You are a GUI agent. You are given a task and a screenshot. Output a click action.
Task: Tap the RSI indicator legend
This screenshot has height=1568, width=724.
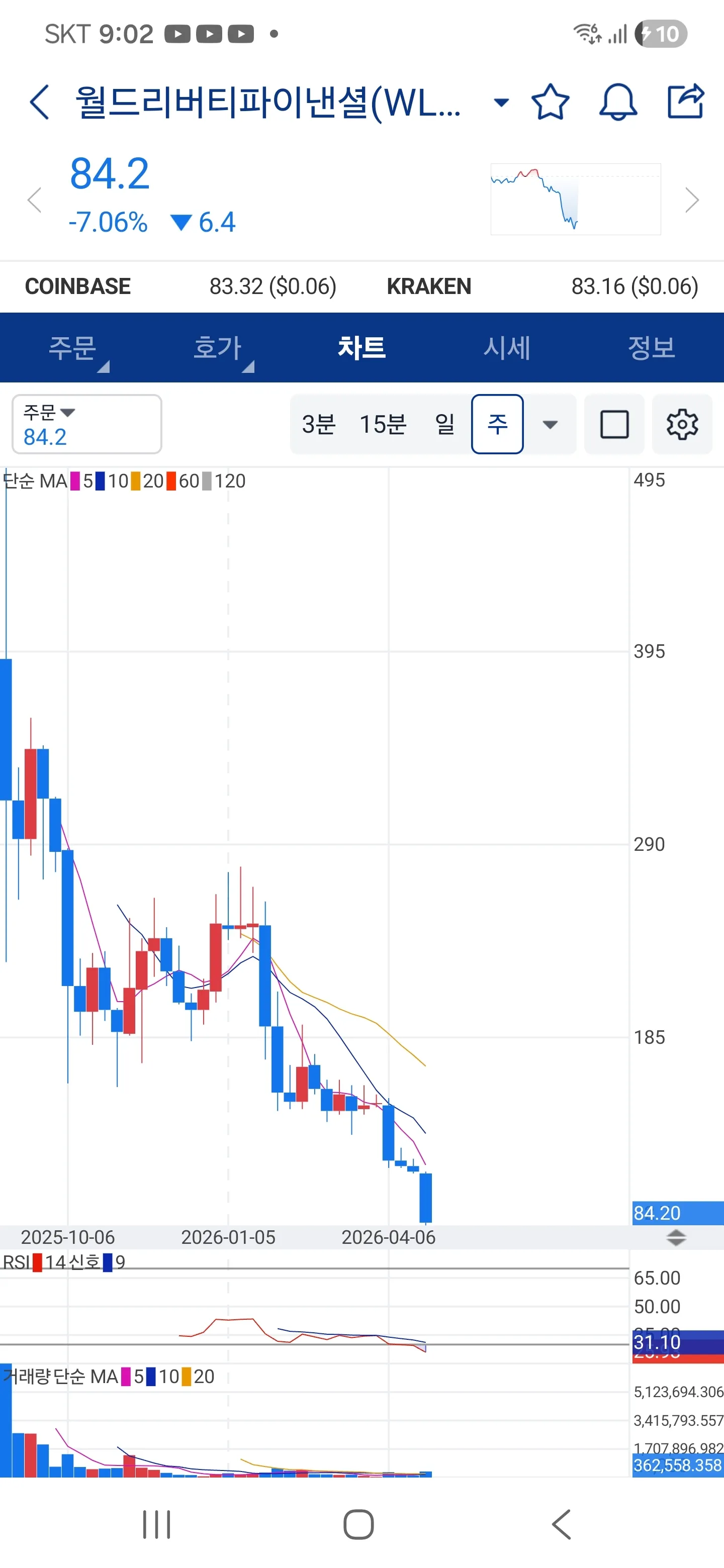coord(16,1262)
